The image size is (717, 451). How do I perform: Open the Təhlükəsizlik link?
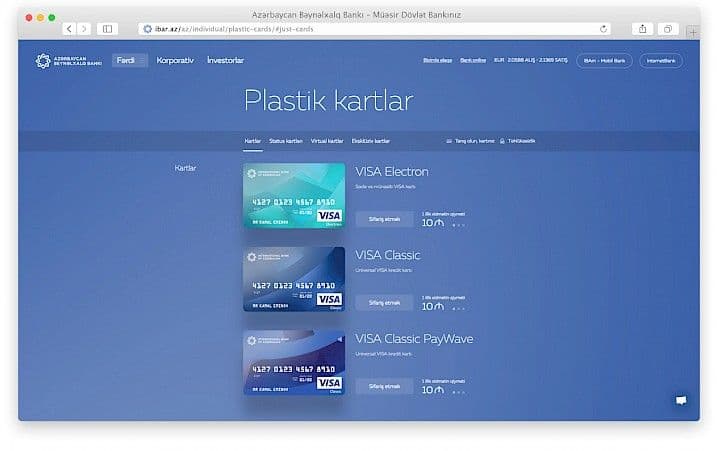coord(521,141)
